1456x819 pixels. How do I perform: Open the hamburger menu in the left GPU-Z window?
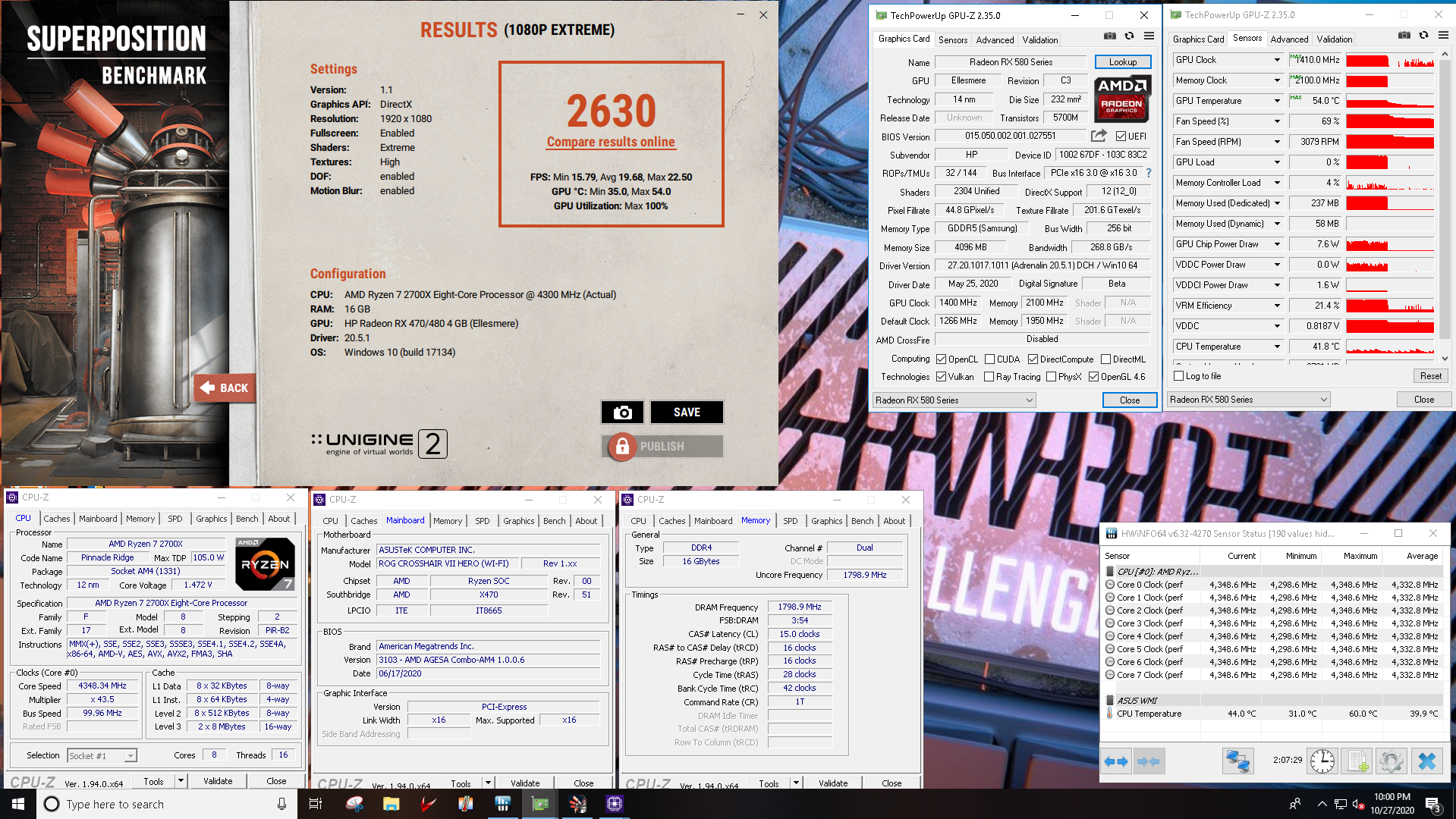click(x=1149, y=36)
